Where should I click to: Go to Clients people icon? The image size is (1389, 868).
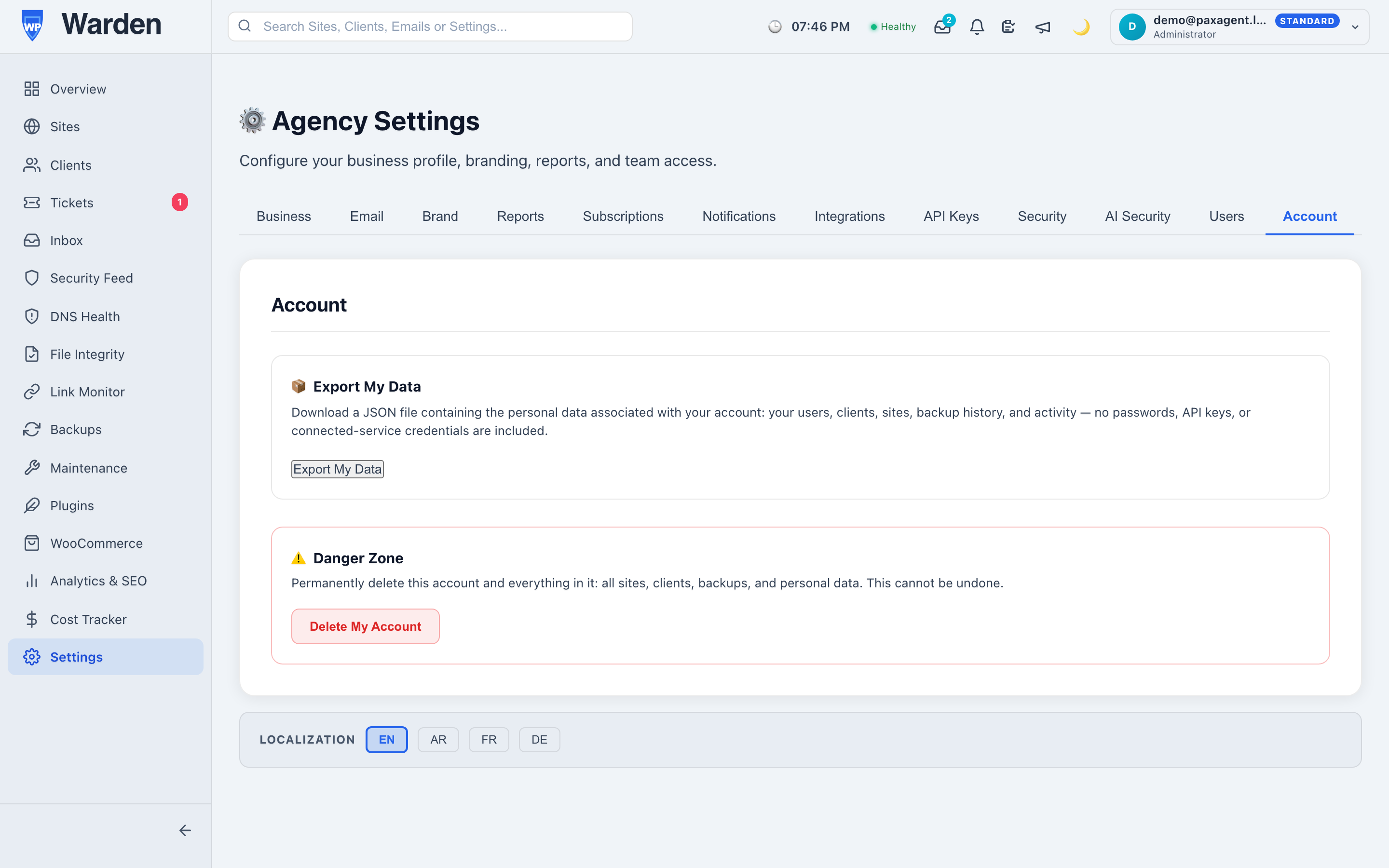coord(31,165)
